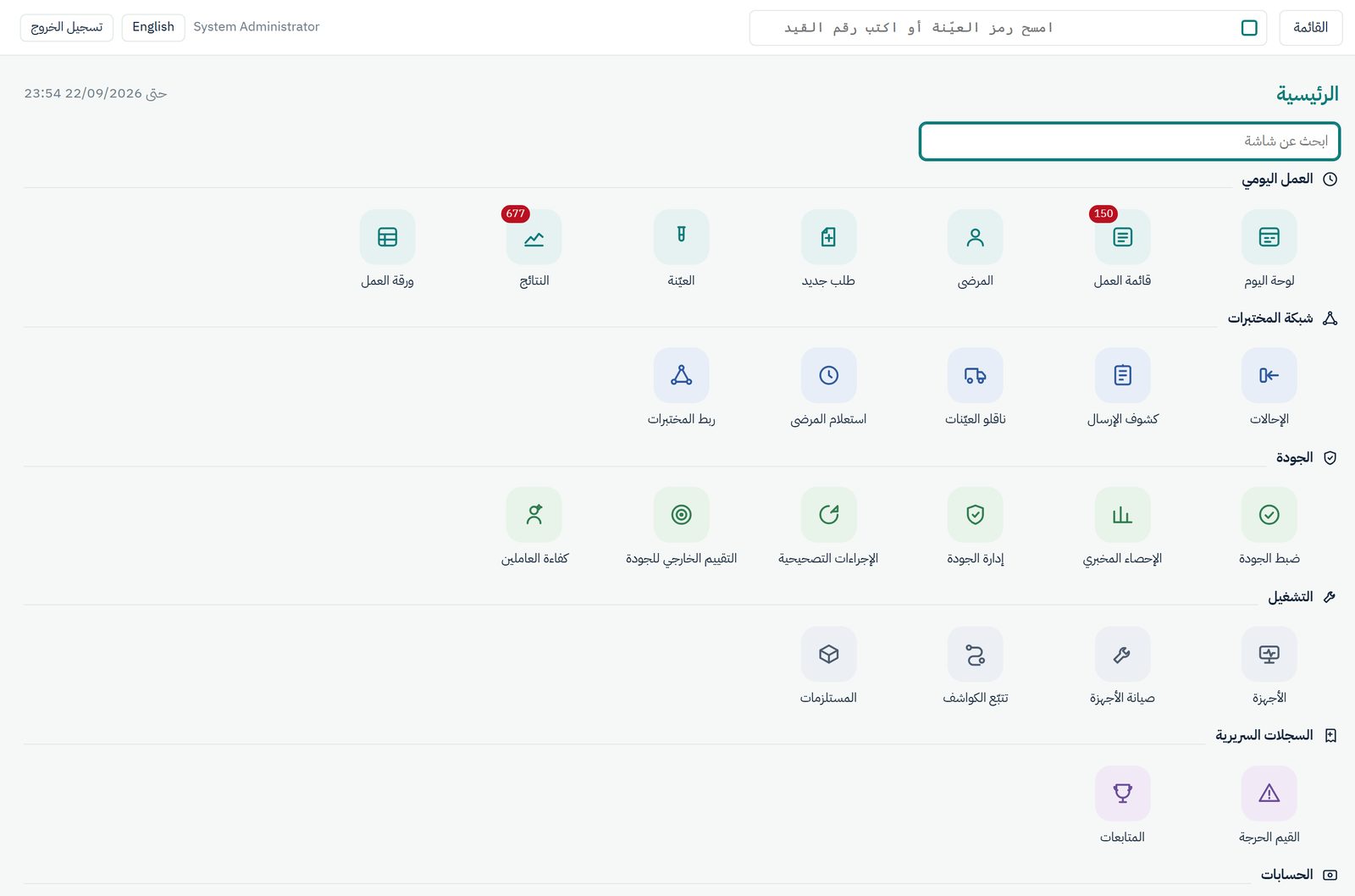Click the الرئيسية page title
Image resolution: width=1355 pixels, height=896 pixels.
coord(1308,94)
